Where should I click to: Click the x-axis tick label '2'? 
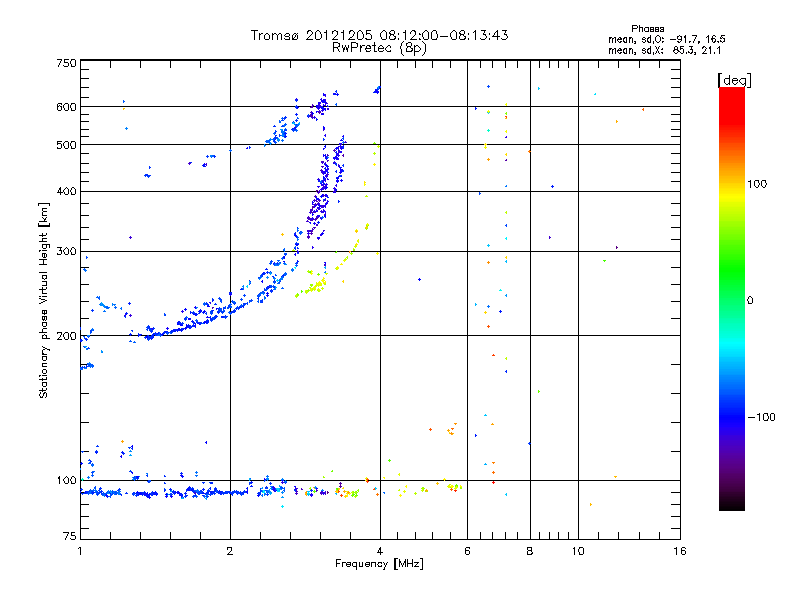pyautogui.click(x=230, y=551)
